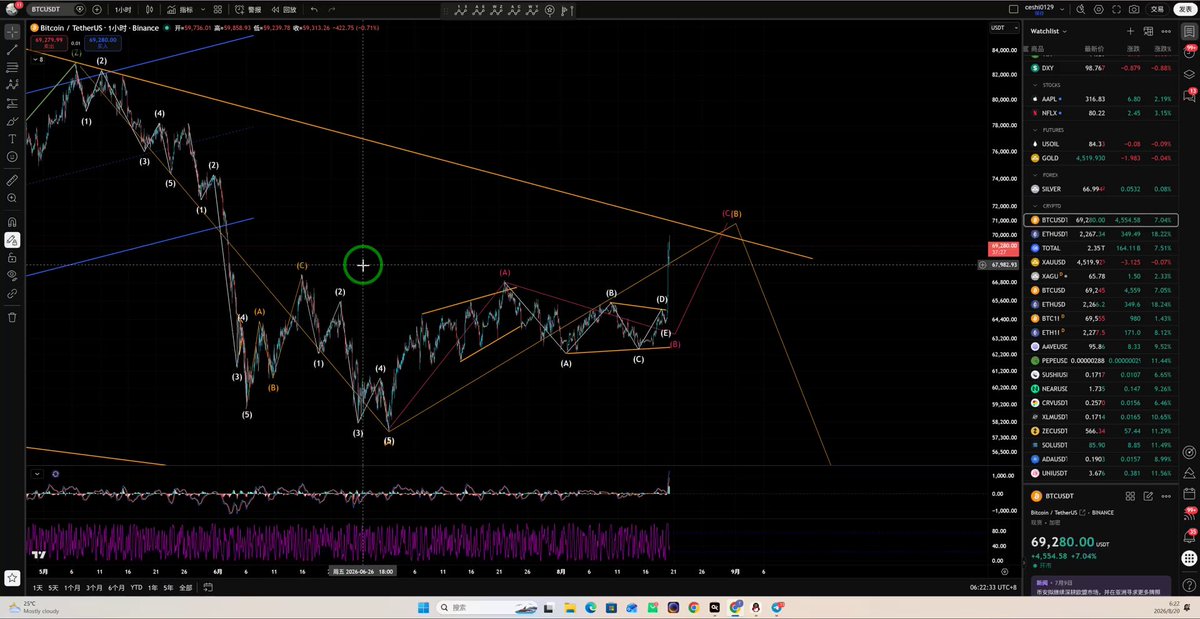
Task: Select the GOLD row in Watchlist
Action: [1102, 158]
